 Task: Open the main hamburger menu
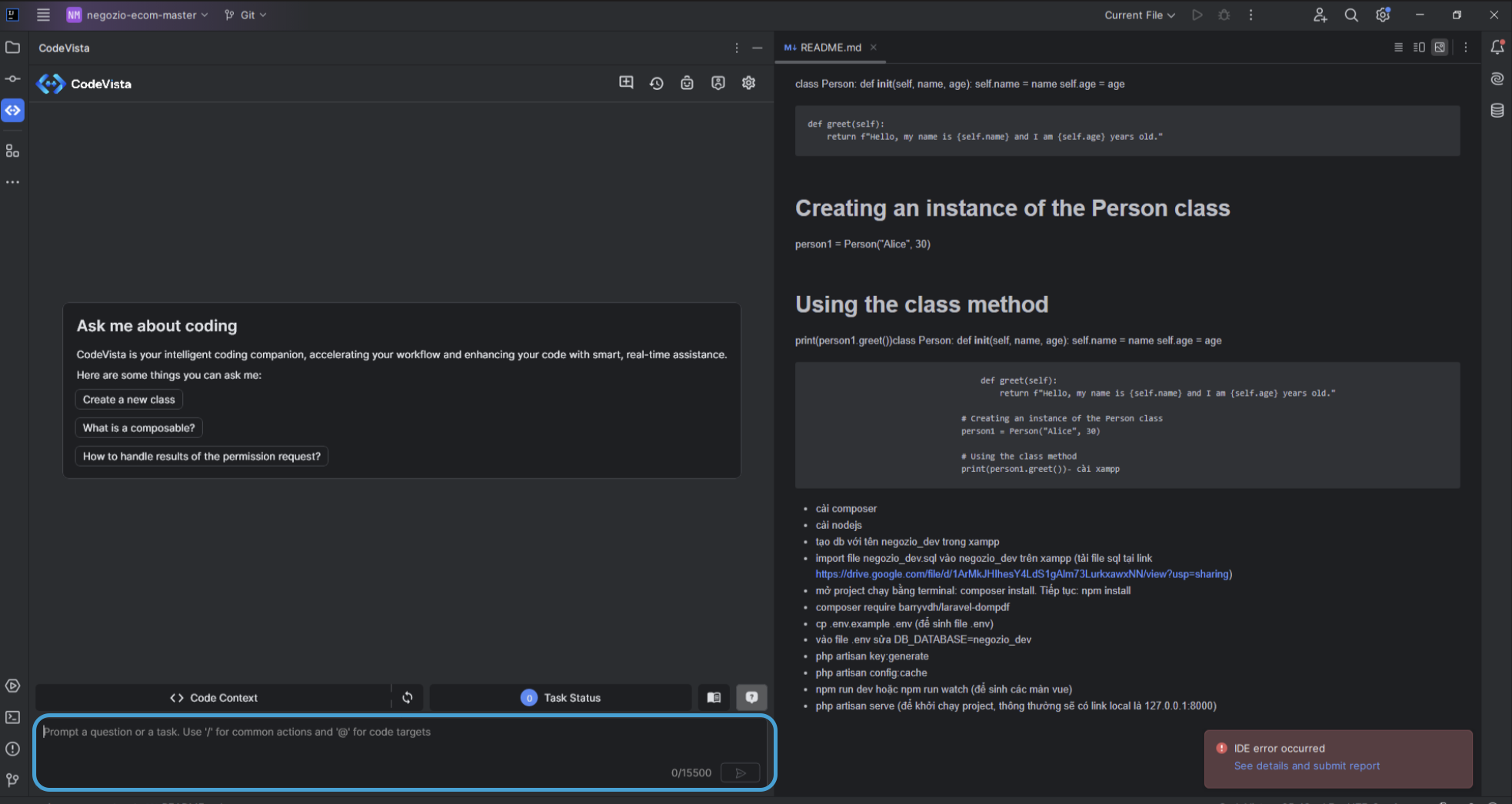click(x=43, y=15)
